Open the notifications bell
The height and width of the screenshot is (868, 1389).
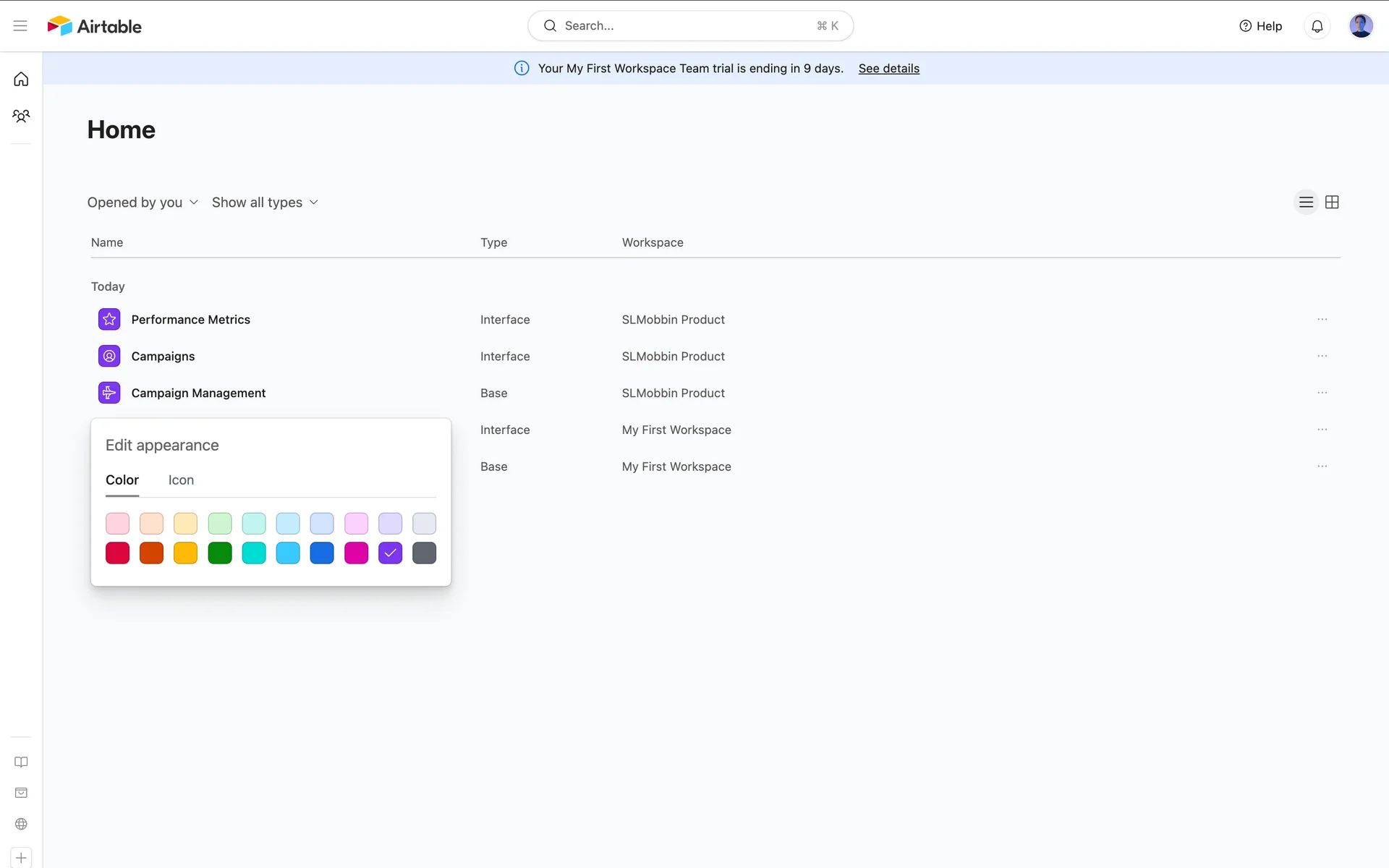(1317, 26)
